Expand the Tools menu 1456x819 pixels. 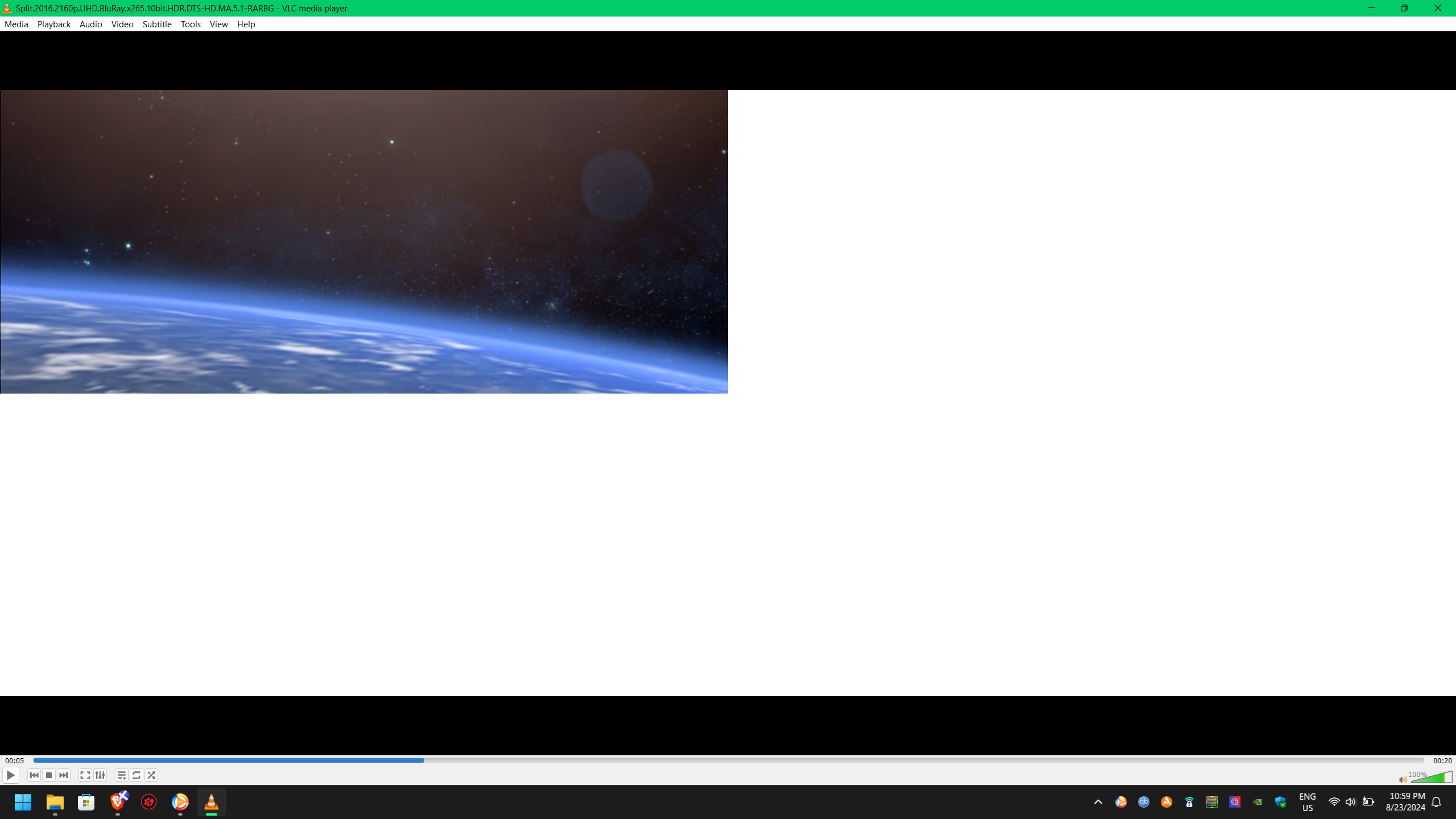point(191,24)
